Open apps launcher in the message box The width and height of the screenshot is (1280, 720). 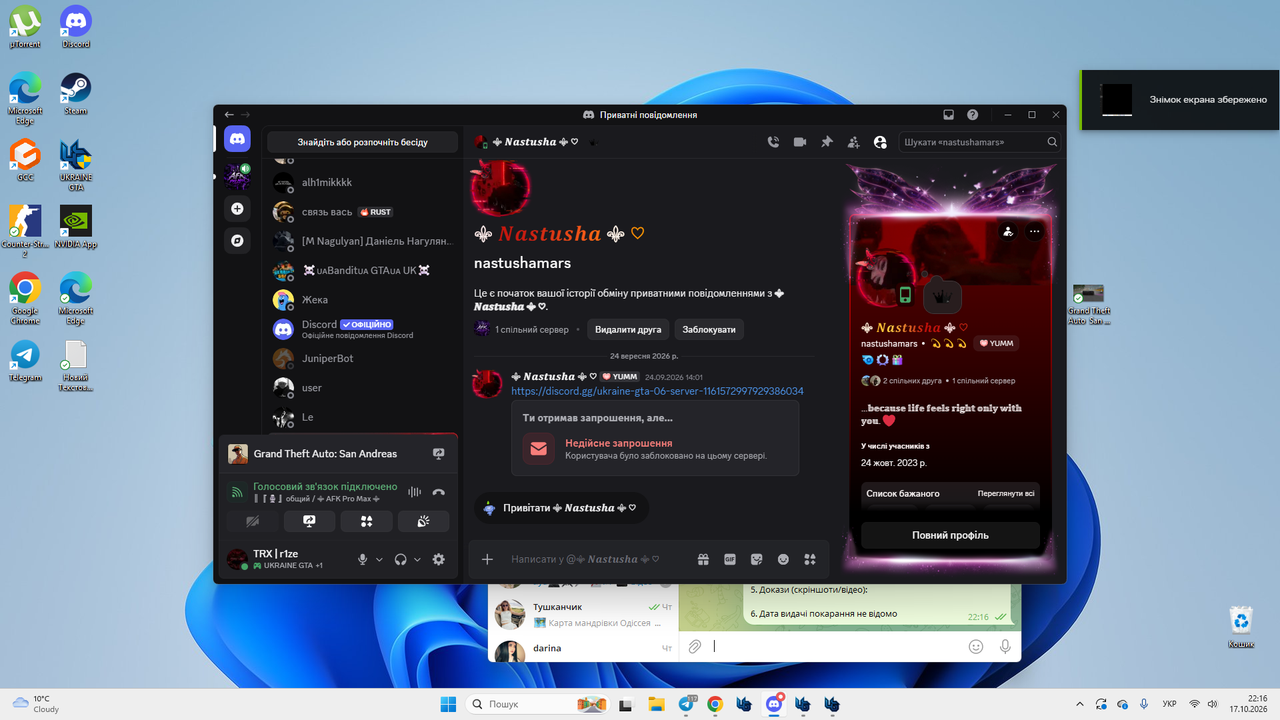(810, 560)
